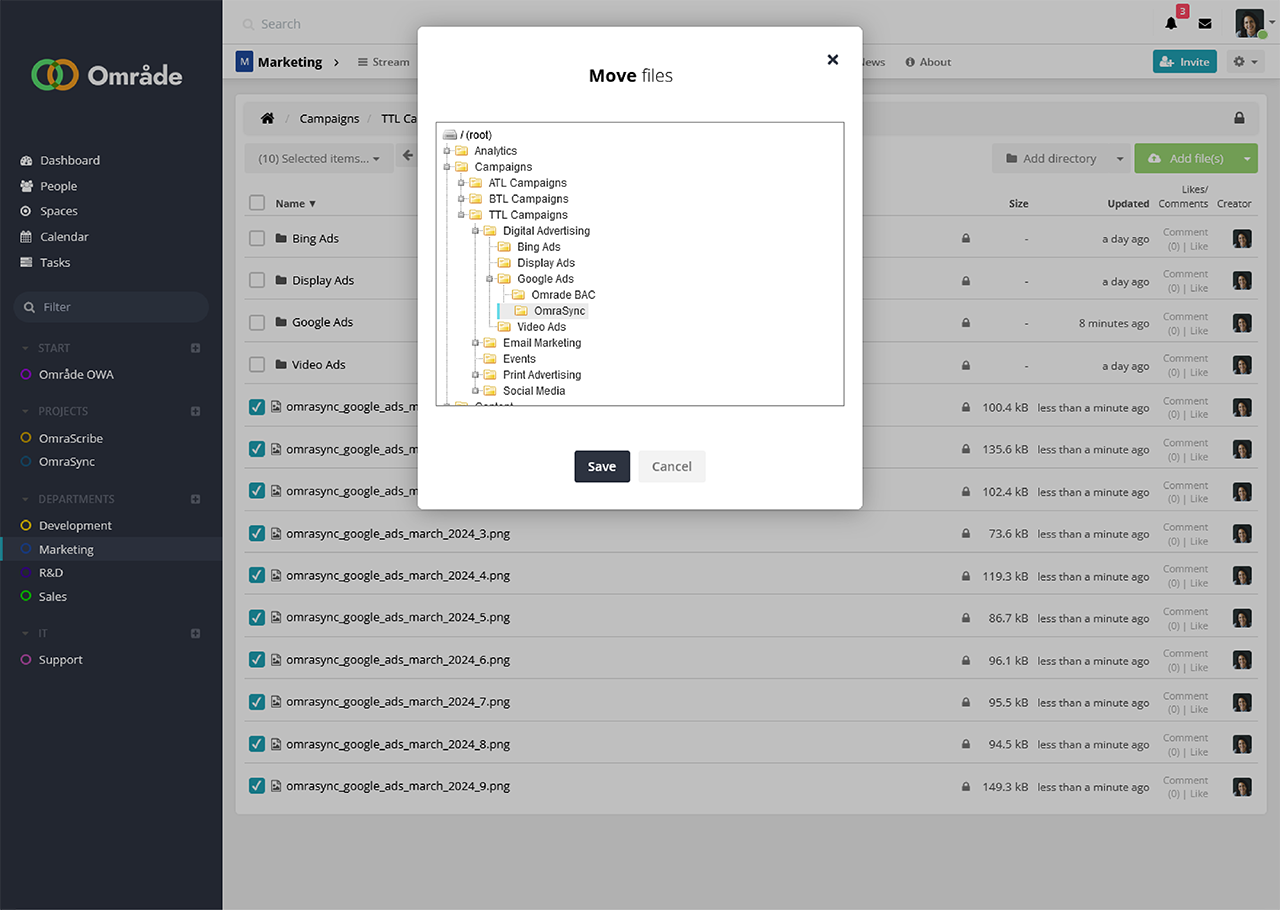Screen dimensions: 1280x910
Task: Open the Stream tab
Action: 383,62
